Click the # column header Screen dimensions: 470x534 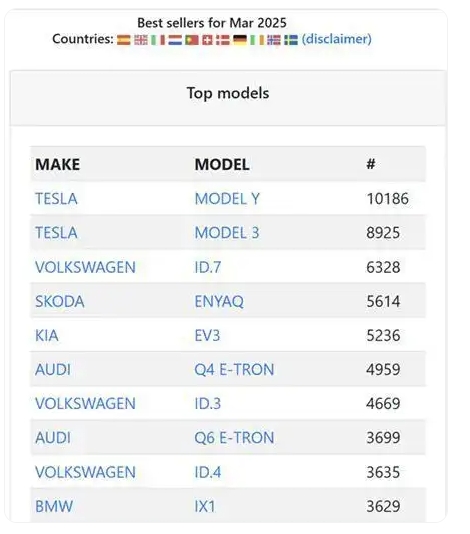pos(371,164)
